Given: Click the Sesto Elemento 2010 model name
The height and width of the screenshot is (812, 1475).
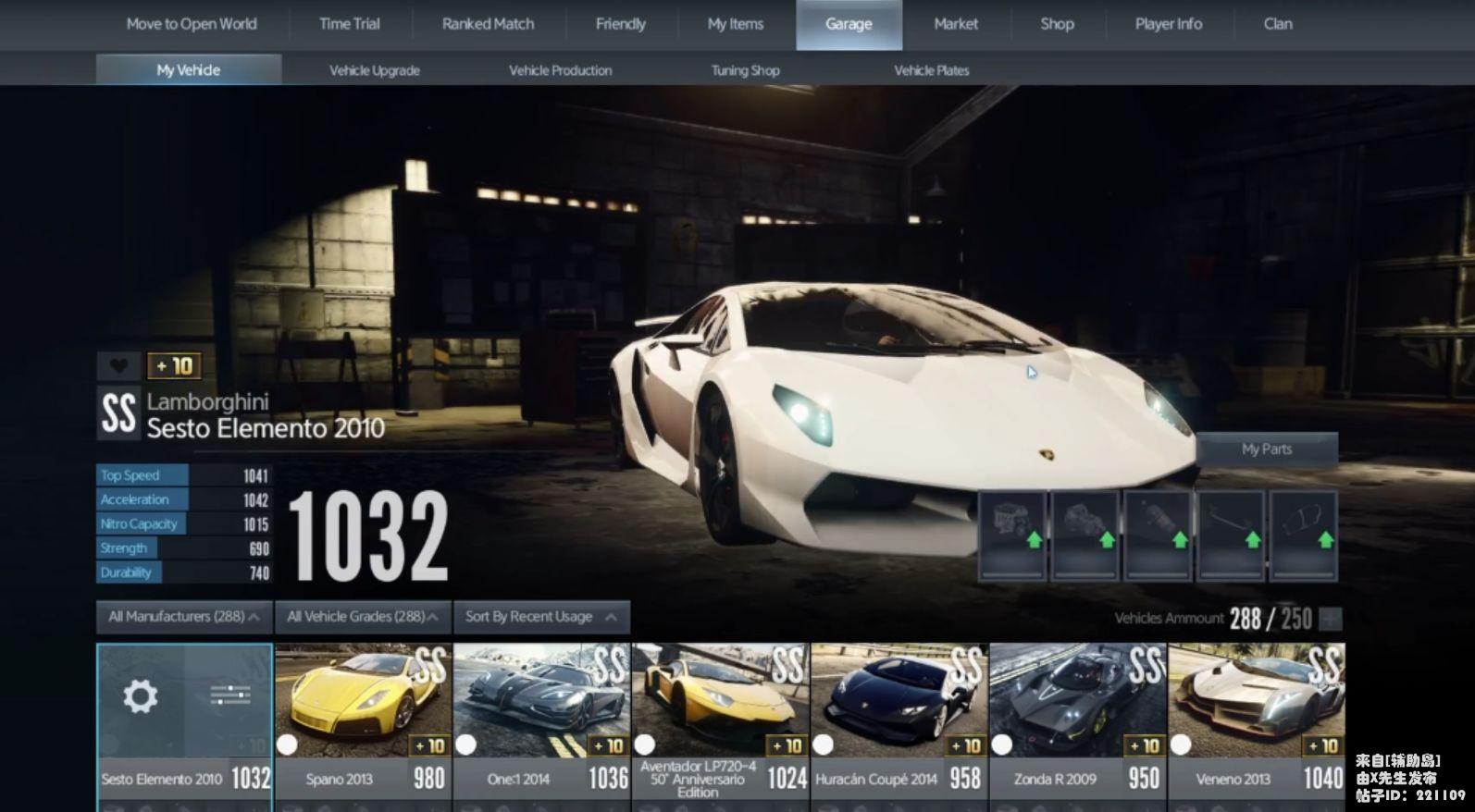Looking at the screenshot, I should (x=266, y=428).
